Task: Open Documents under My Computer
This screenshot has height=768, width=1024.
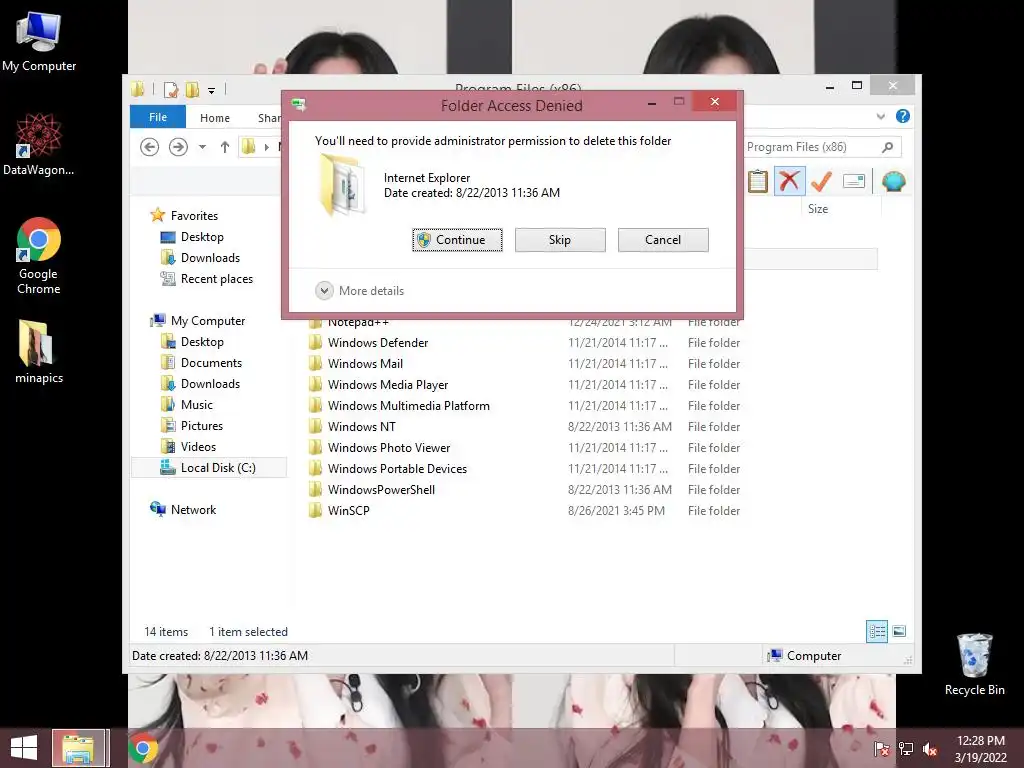Action: pyautogui.click(x=211, y=362)
